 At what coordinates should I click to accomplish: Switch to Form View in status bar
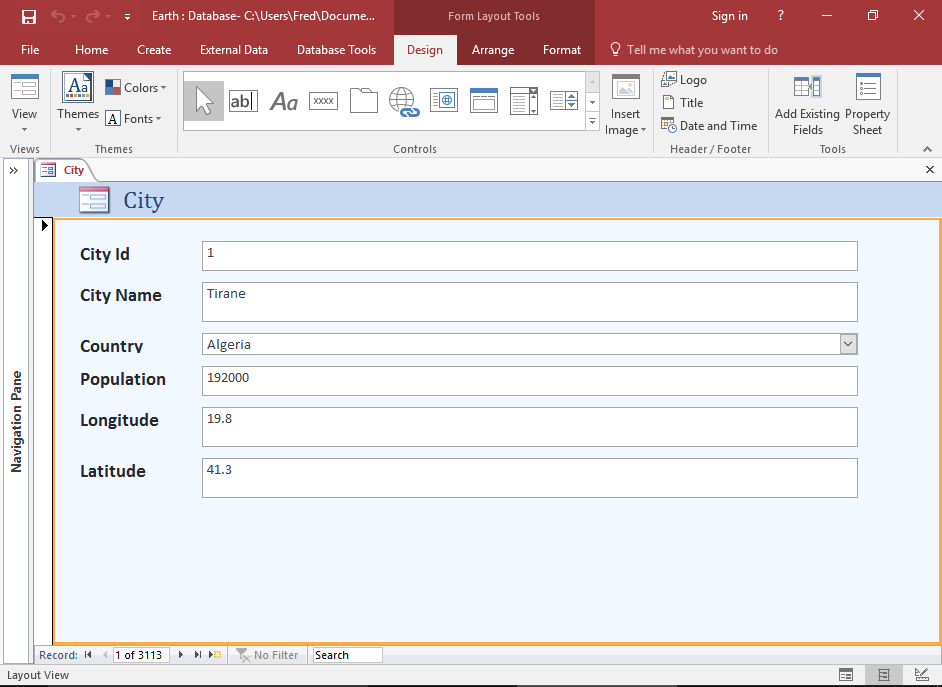[x=846, y=675]
